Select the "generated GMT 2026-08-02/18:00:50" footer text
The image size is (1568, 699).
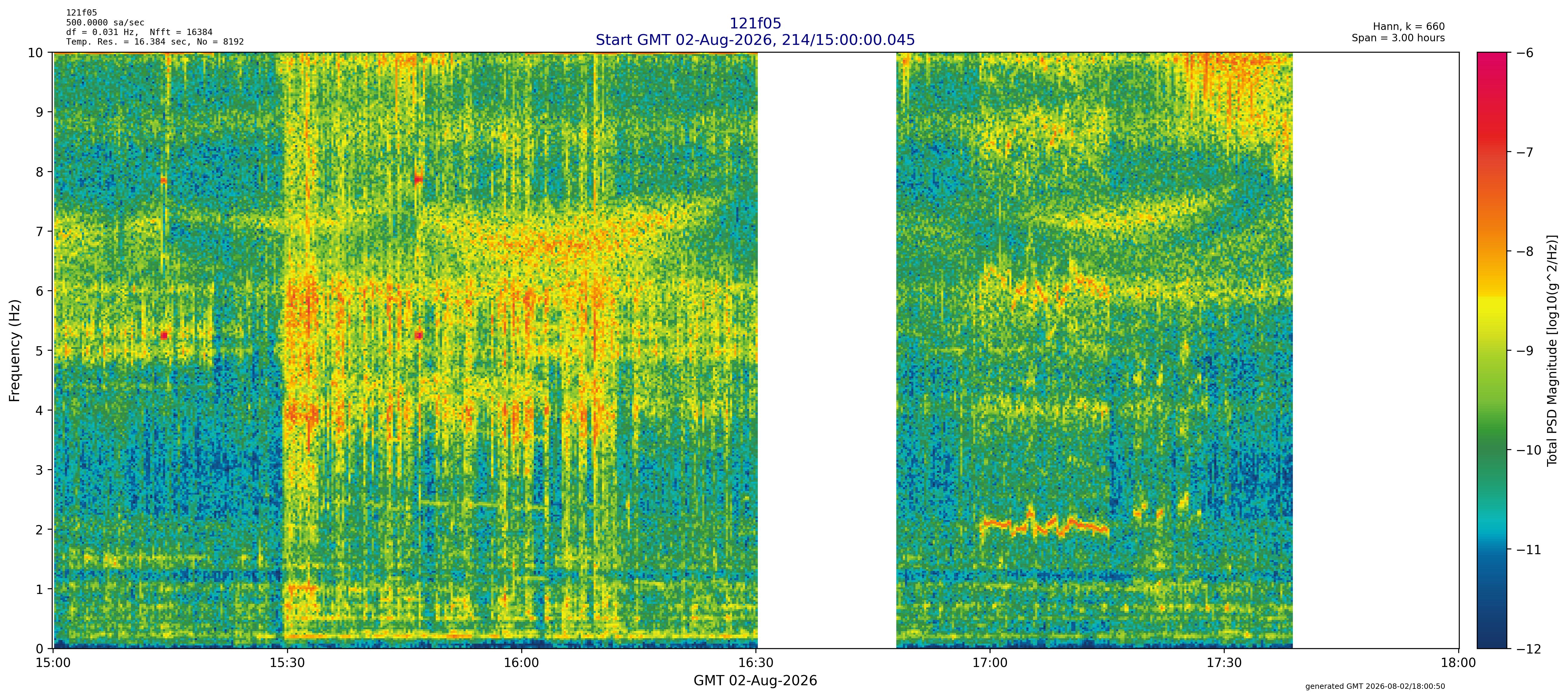click(1375, 686)
